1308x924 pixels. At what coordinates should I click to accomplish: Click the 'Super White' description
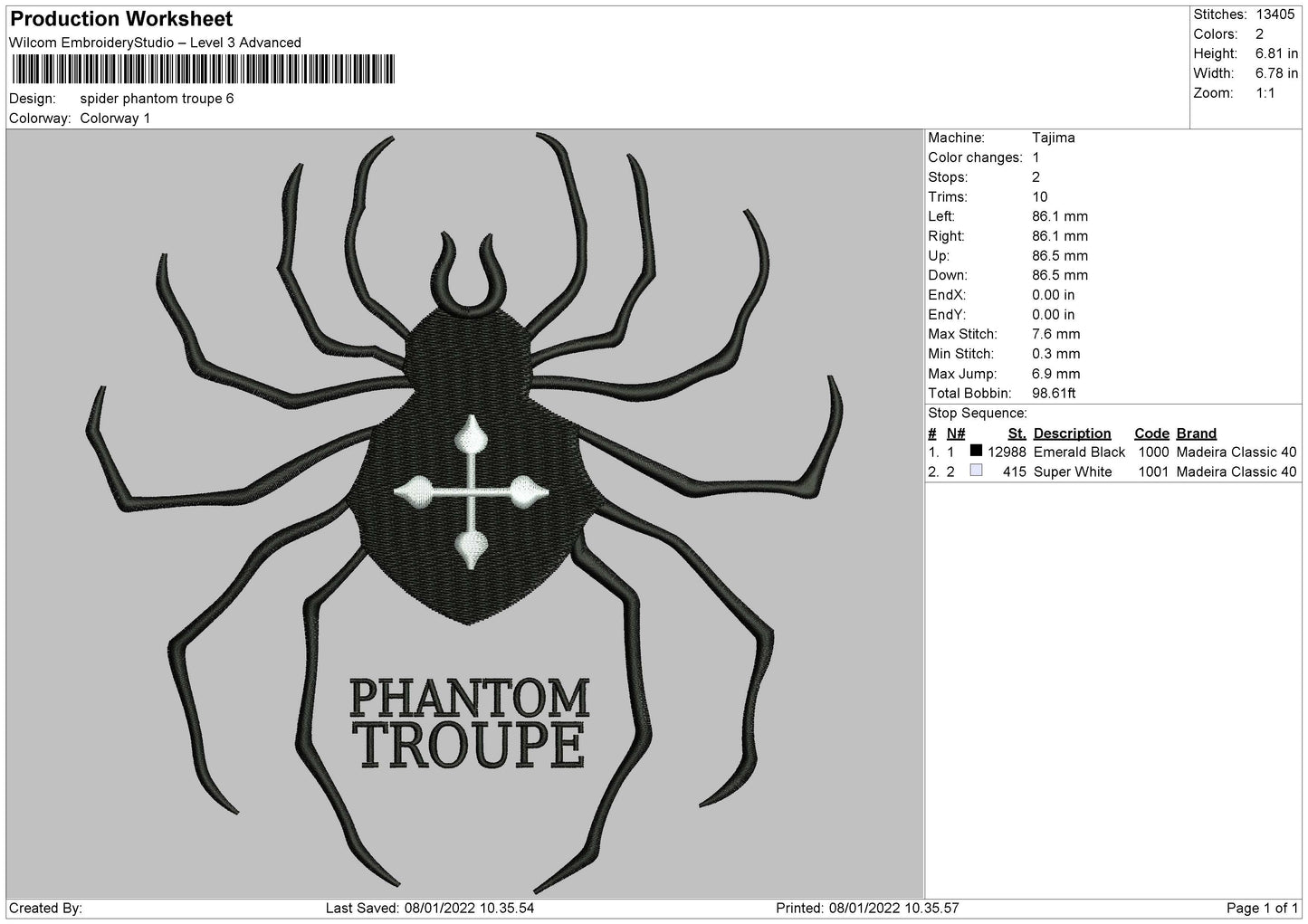1073,472
